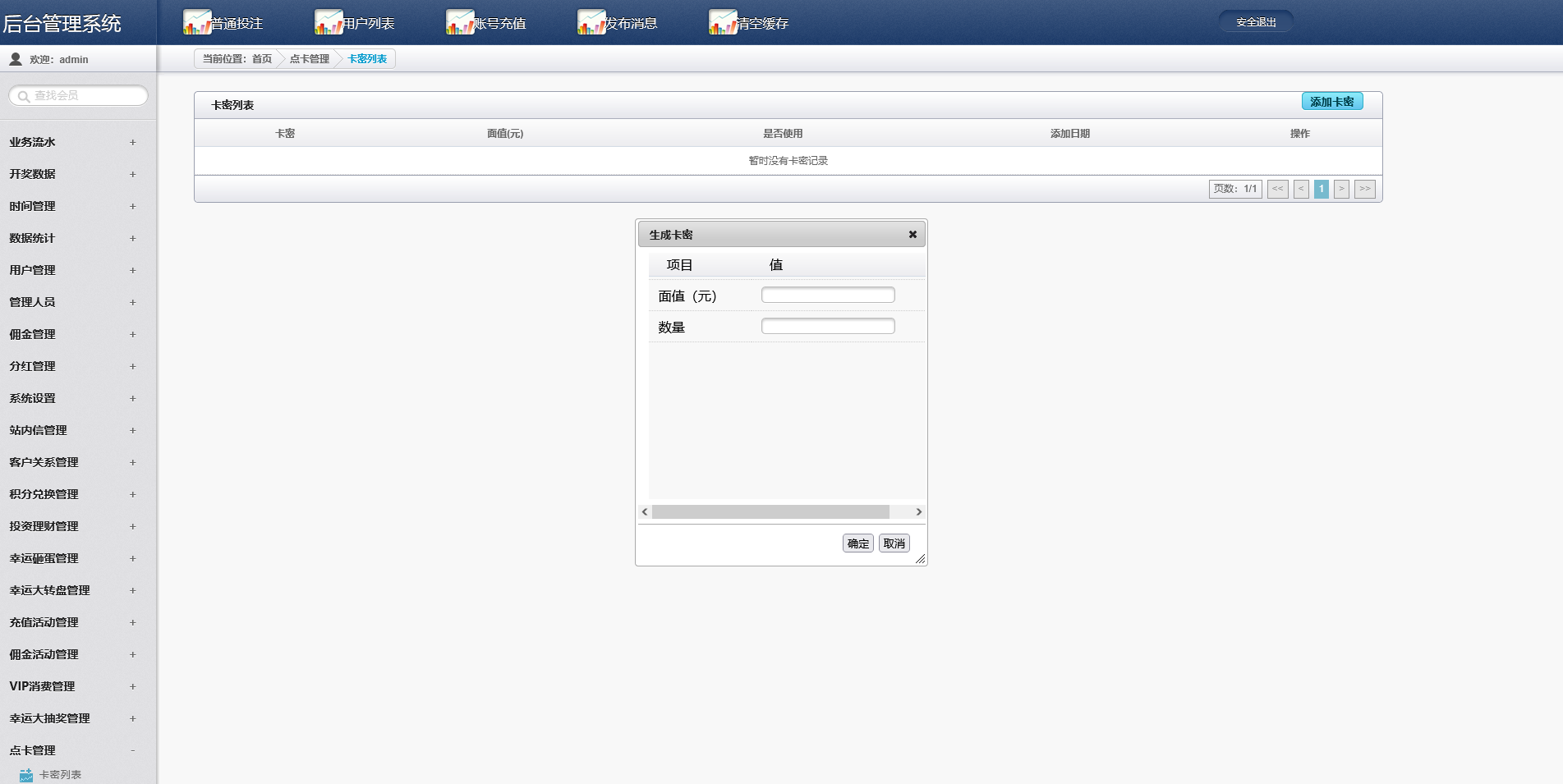Click the chart icon beside 账号充值
This screenshot has width=1563, height=784.
coord(460,22)
